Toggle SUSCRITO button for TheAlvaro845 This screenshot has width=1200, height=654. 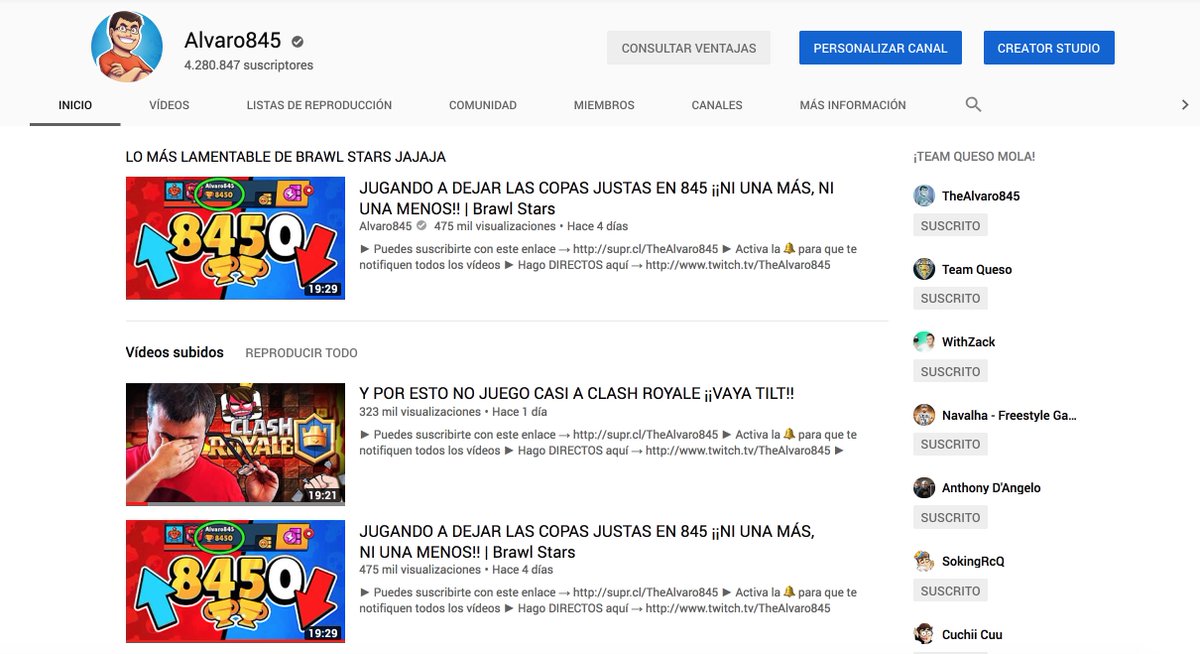point(950,226)
